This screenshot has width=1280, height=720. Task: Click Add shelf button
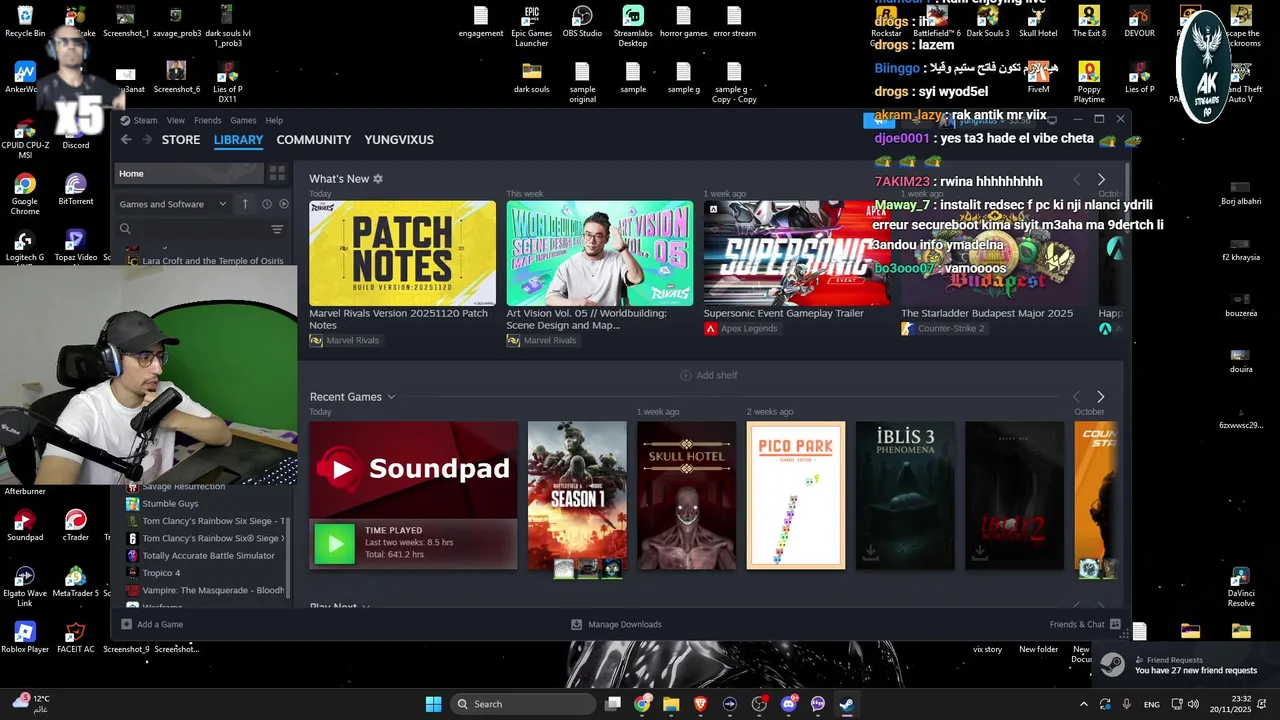(709, 375)
